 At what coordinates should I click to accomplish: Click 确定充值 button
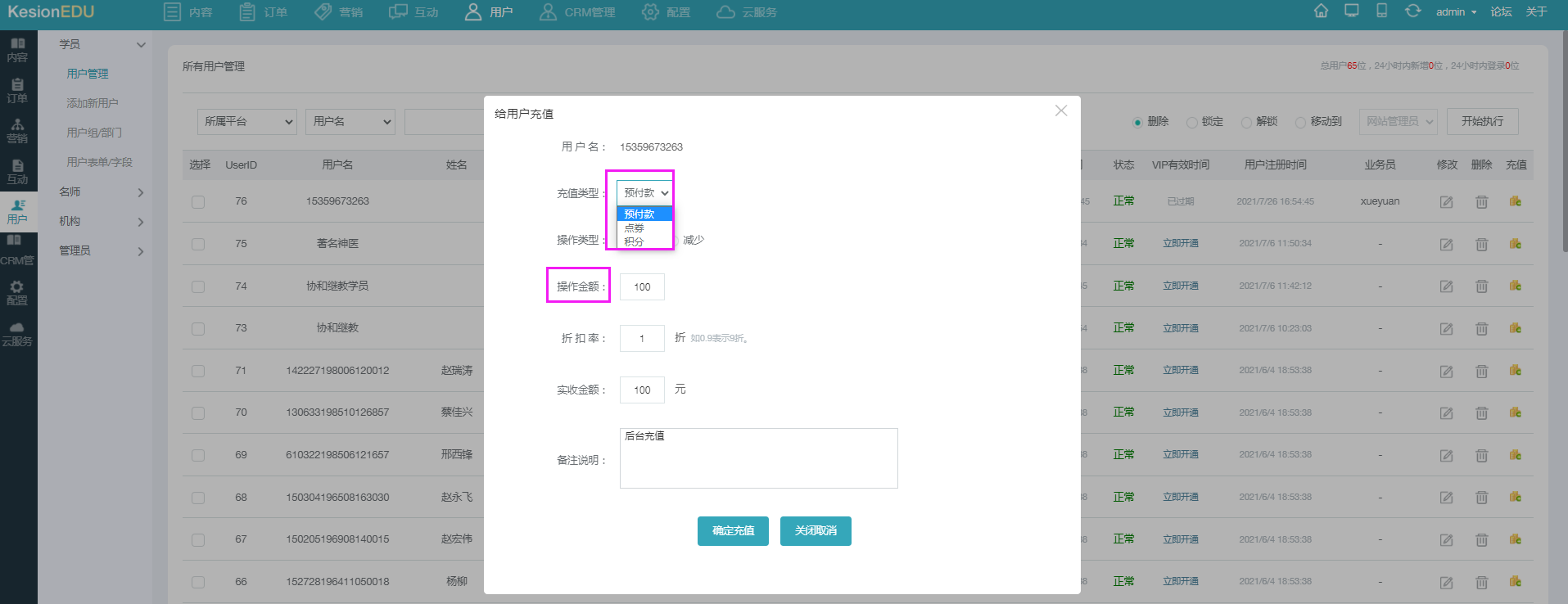coord(733,531)
